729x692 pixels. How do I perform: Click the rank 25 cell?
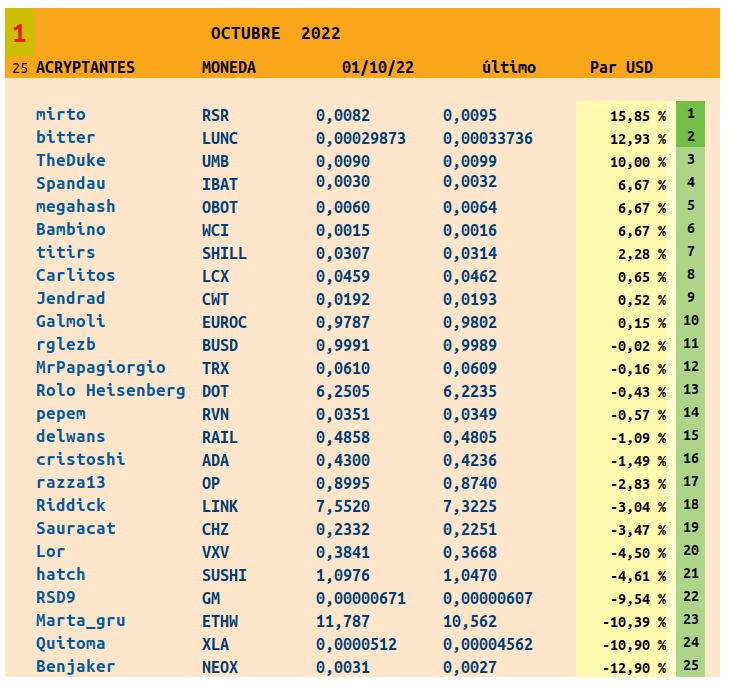(690, 665)
